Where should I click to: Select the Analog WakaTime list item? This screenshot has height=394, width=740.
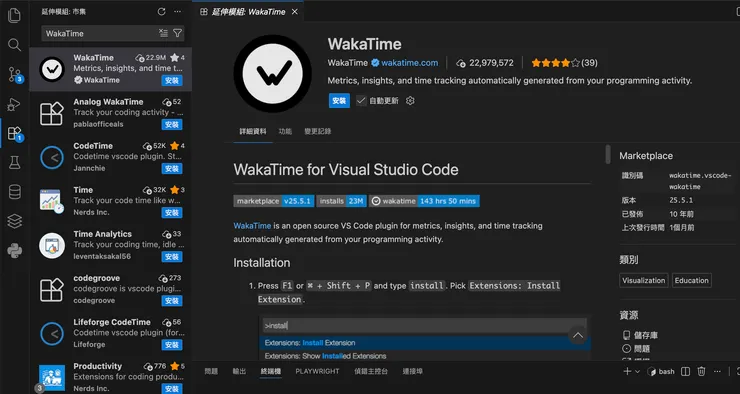pyautogui.click(x=110, y=113)
